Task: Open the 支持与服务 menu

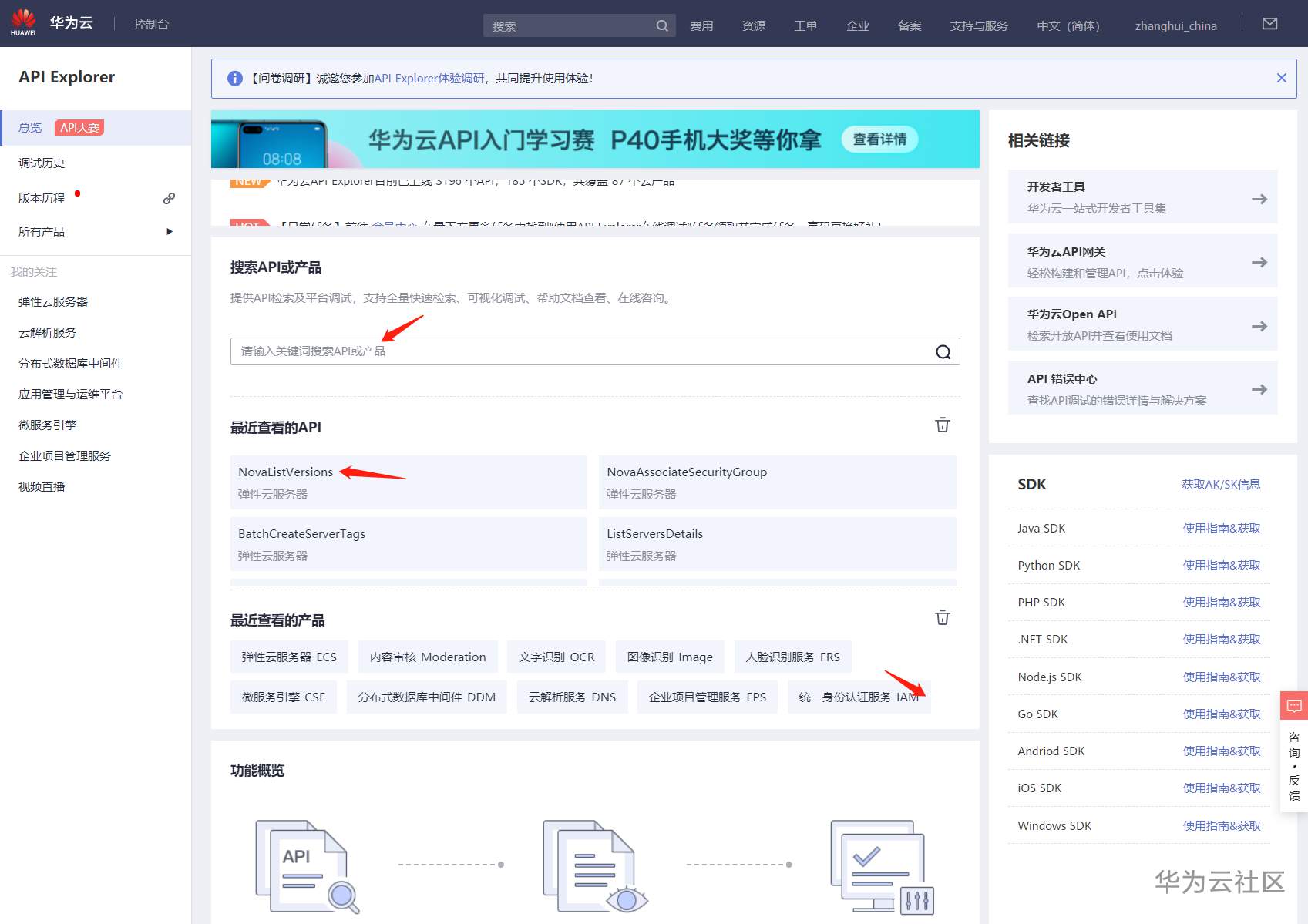Action: tap(979, 25)
